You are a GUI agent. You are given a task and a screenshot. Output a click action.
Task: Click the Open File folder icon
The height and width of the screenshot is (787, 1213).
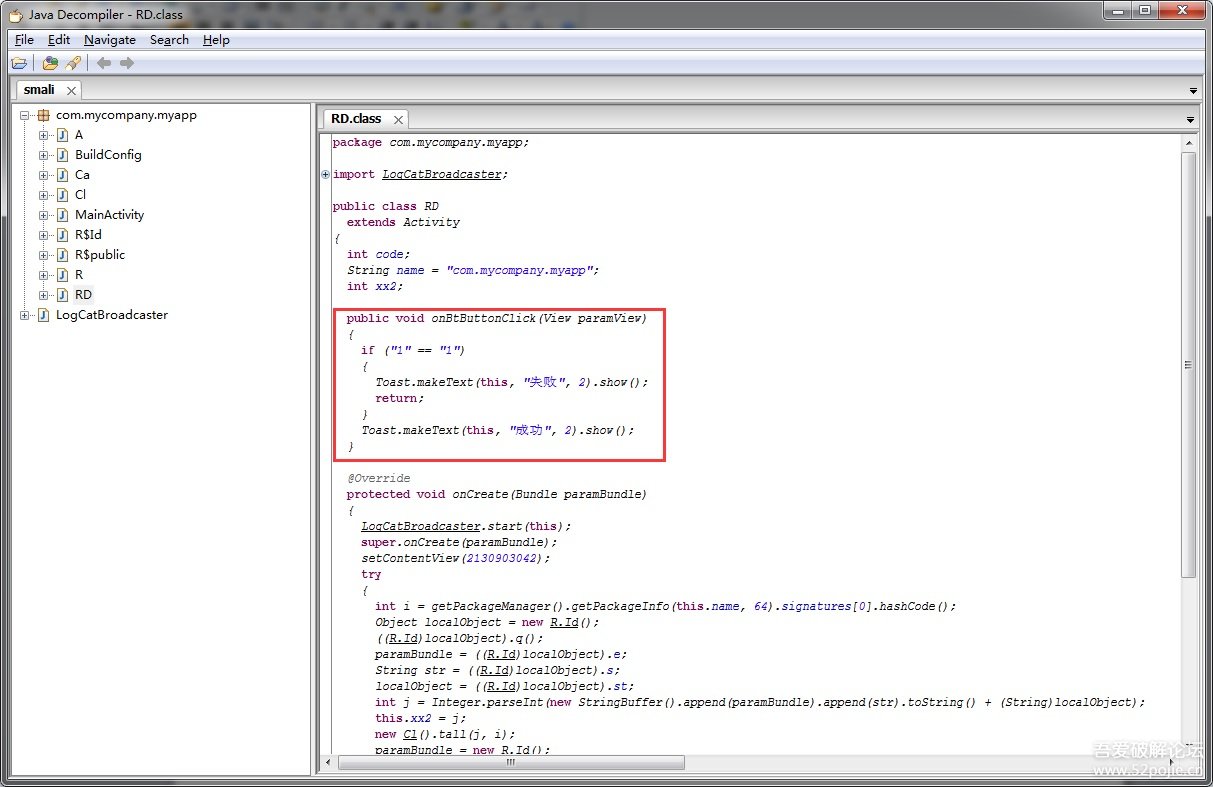(x=19, y=63)
